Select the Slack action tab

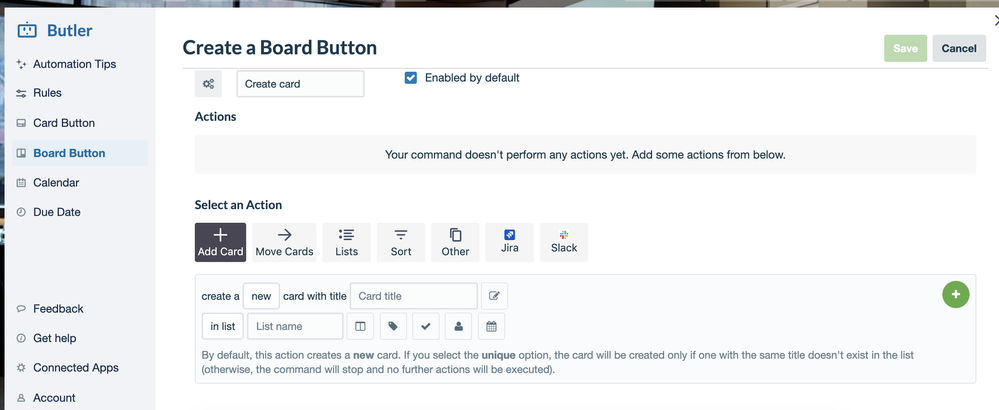click(564, 242)
